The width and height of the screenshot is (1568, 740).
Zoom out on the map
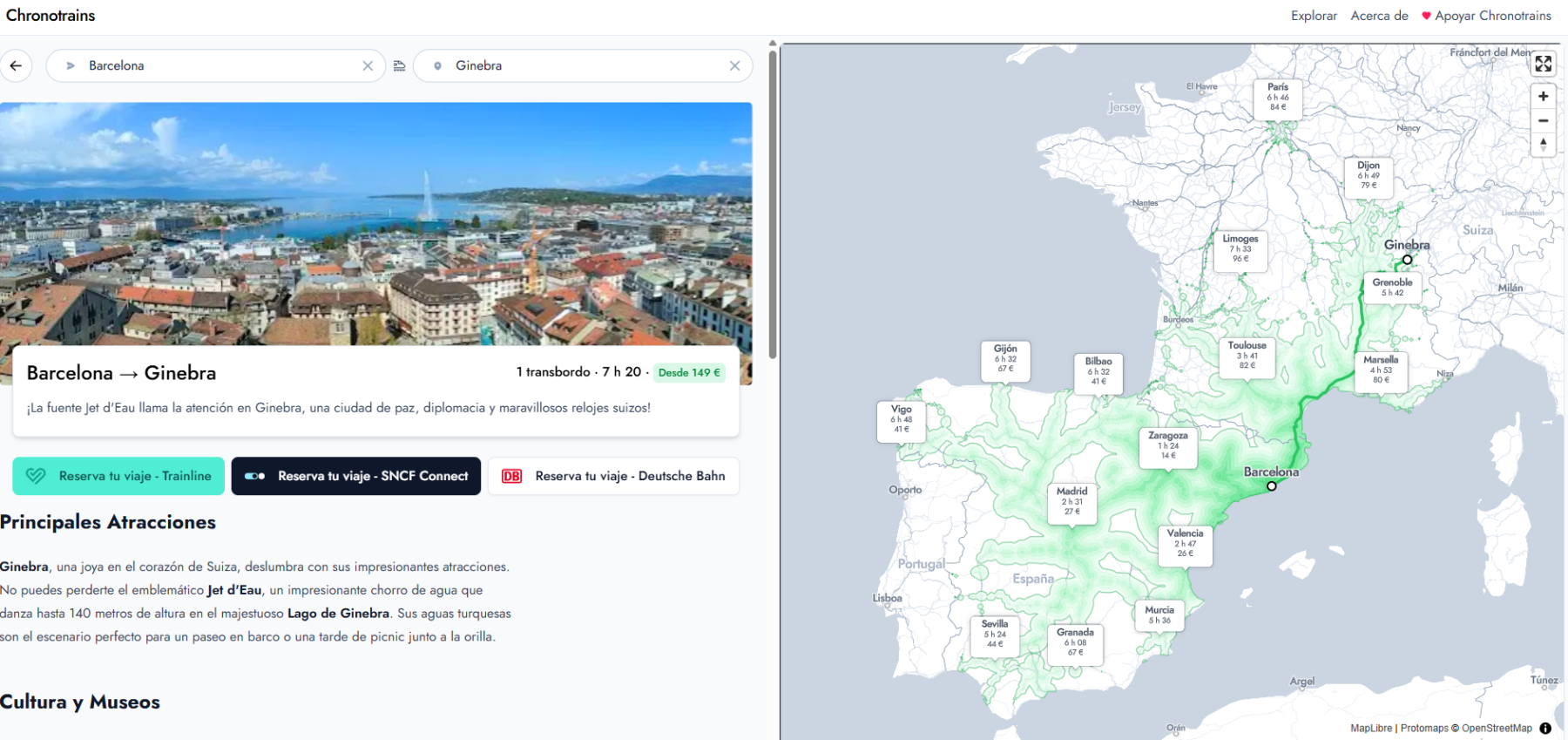1543,121
